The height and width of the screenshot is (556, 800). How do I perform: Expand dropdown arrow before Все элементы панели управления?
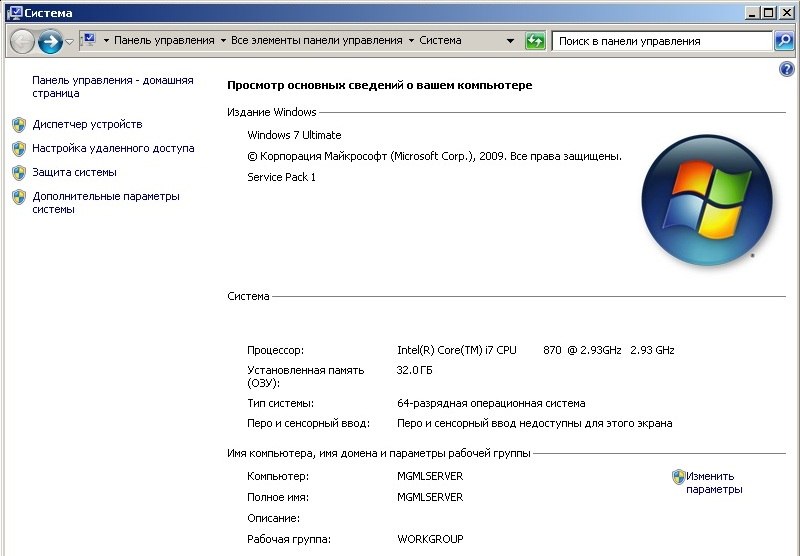click(x=223, y=41)
